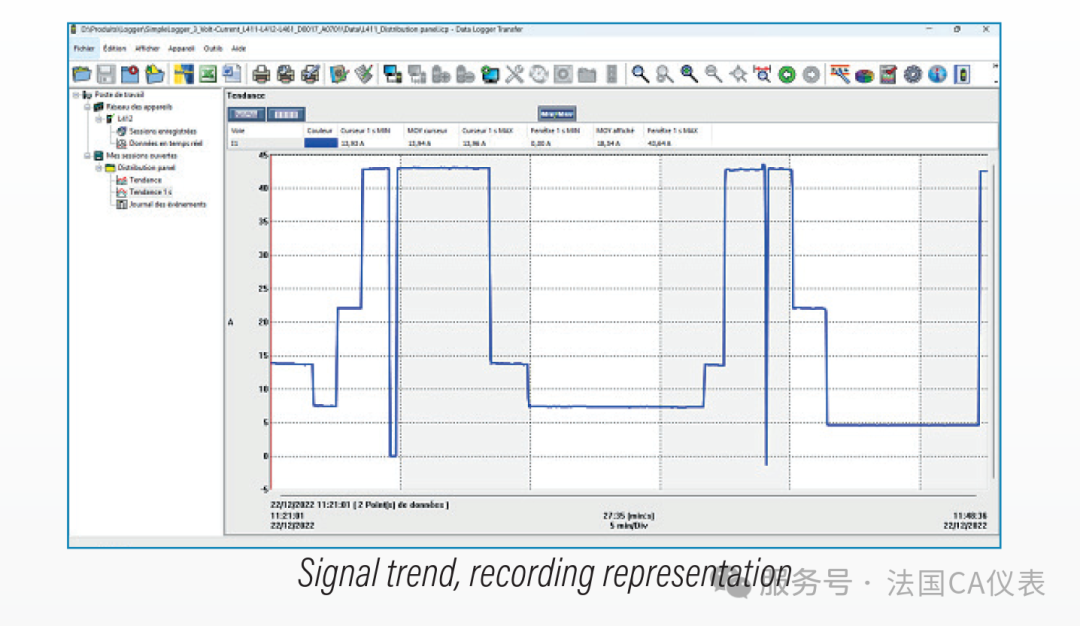Collapse the Mes sessions ouvertes node
This screenshot has height=626, width=1080.
[x=86, y=156]
